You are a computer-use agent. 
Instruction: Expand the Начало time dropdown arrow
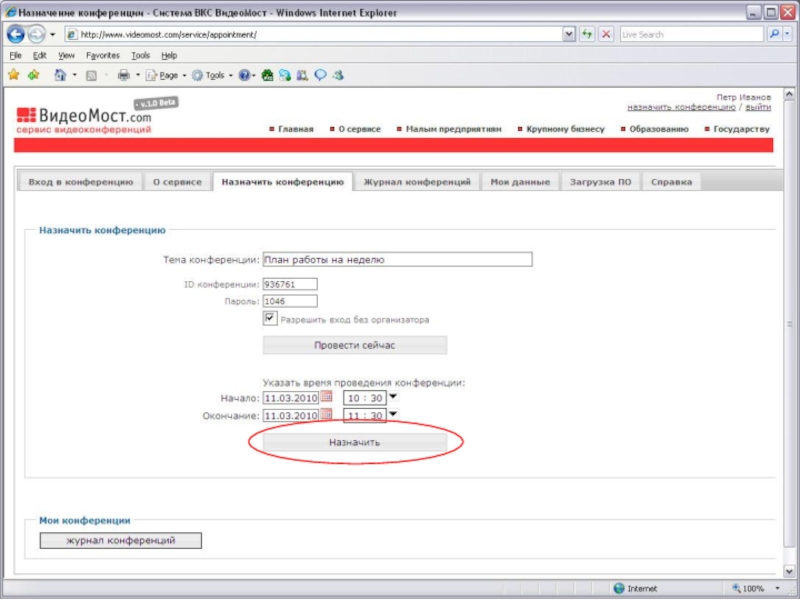(x=393, y=397)
